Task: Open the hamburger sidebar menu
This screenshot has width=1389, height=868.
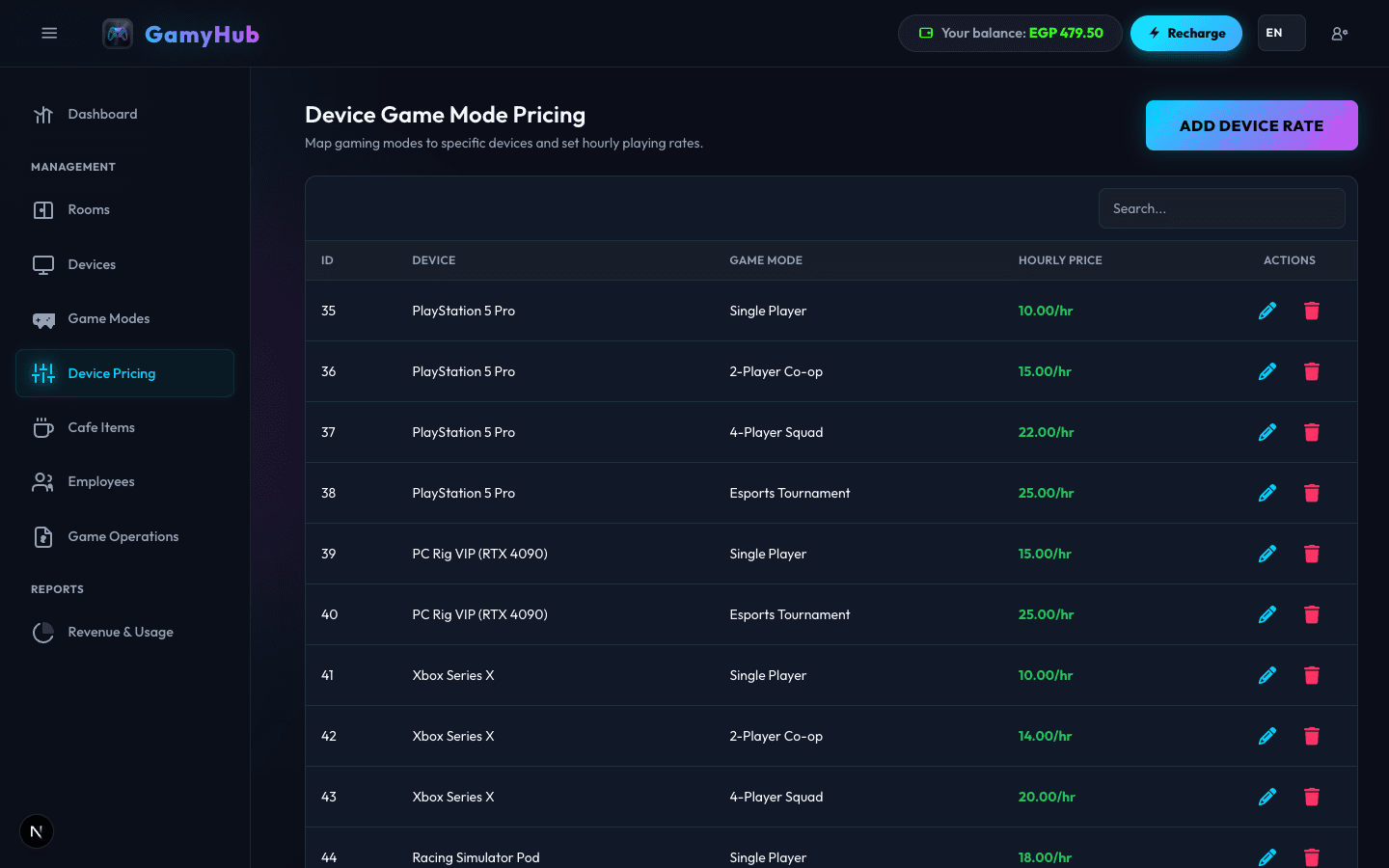Action: tap(49, 34)
